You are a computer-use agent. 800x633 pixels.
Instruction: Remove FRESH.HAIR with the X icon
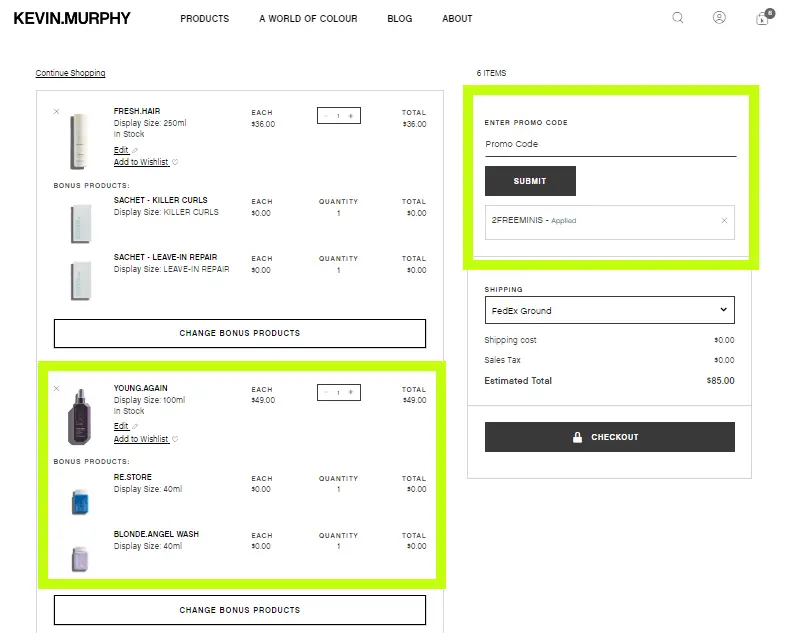(57, 111)
